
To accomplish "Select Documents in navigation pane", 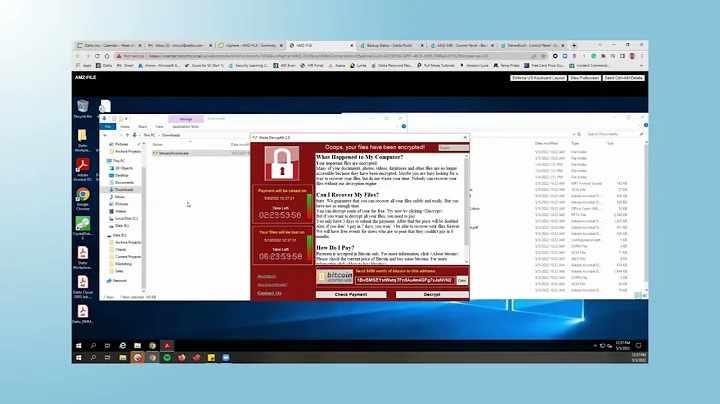I will (x=124, y=183).
